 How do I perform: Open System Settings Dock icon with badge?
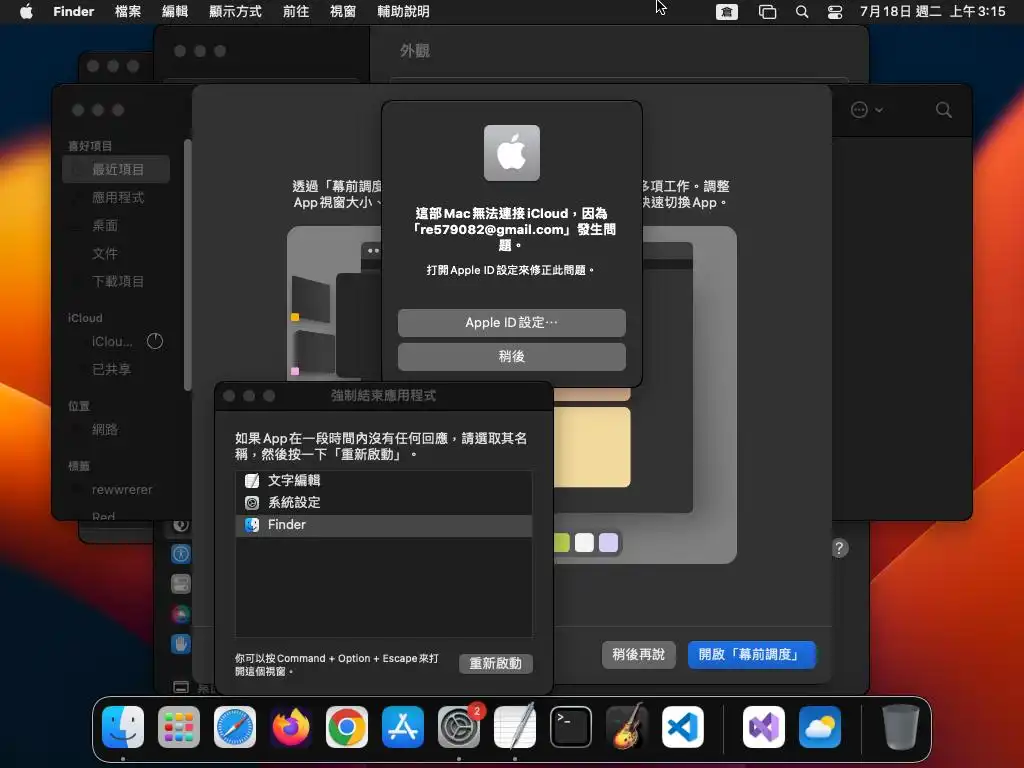tap(459, 727)
